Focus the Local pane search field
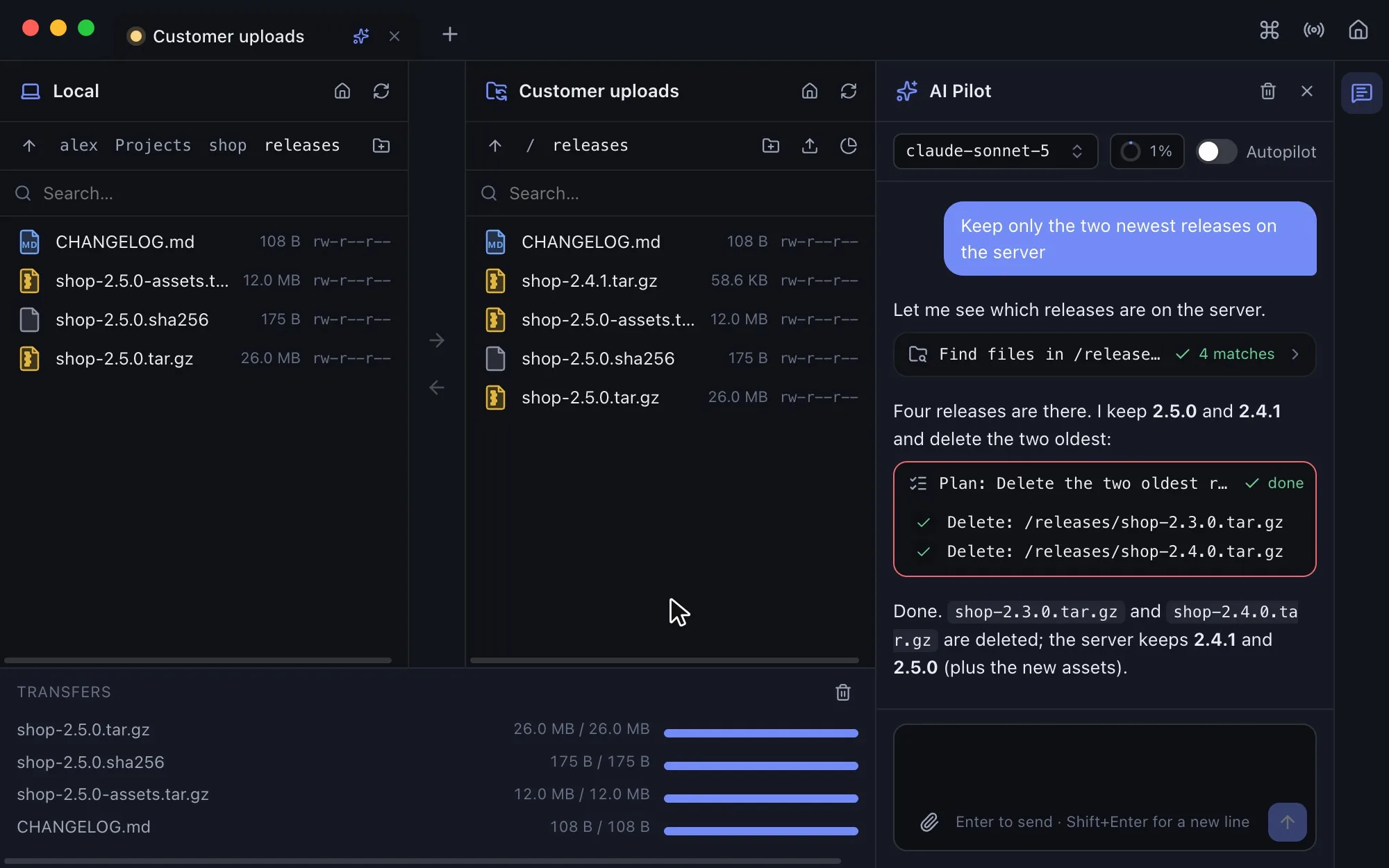The width and height of the screenshot is (1389, 868). 204,193
